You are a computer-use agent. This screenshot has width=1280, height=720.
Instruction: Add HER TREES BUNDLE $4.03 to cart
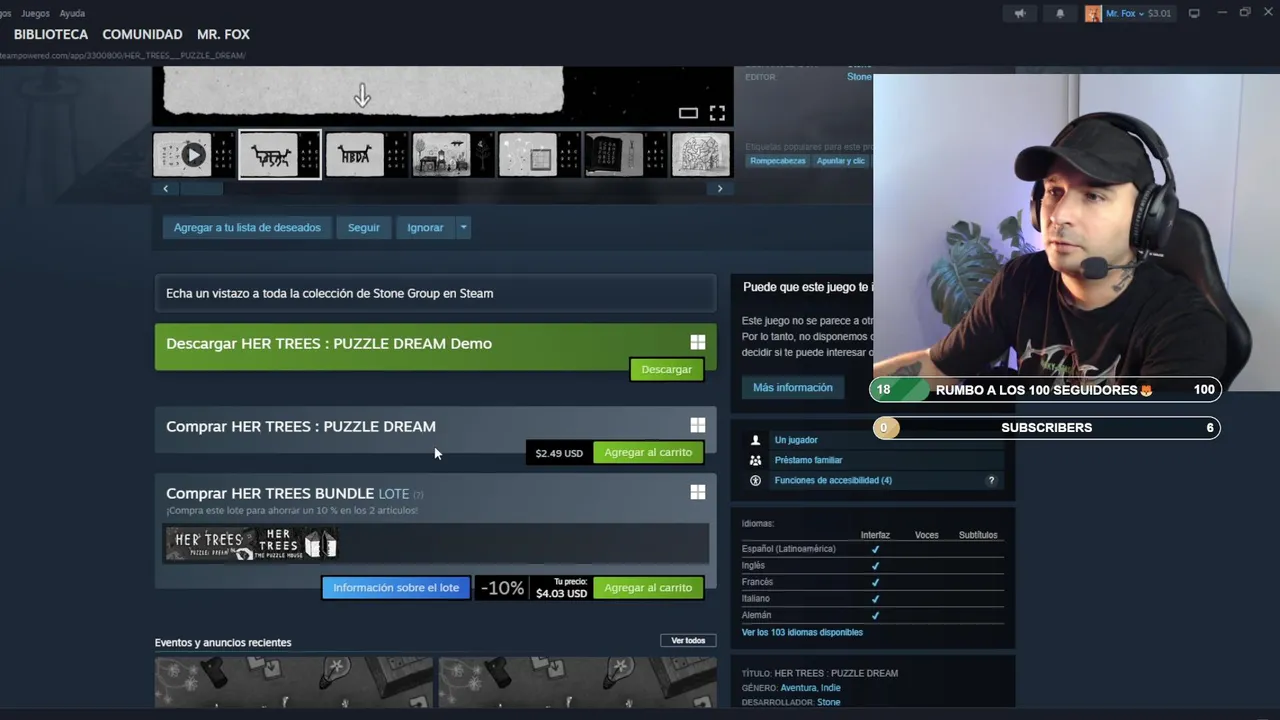648,587
